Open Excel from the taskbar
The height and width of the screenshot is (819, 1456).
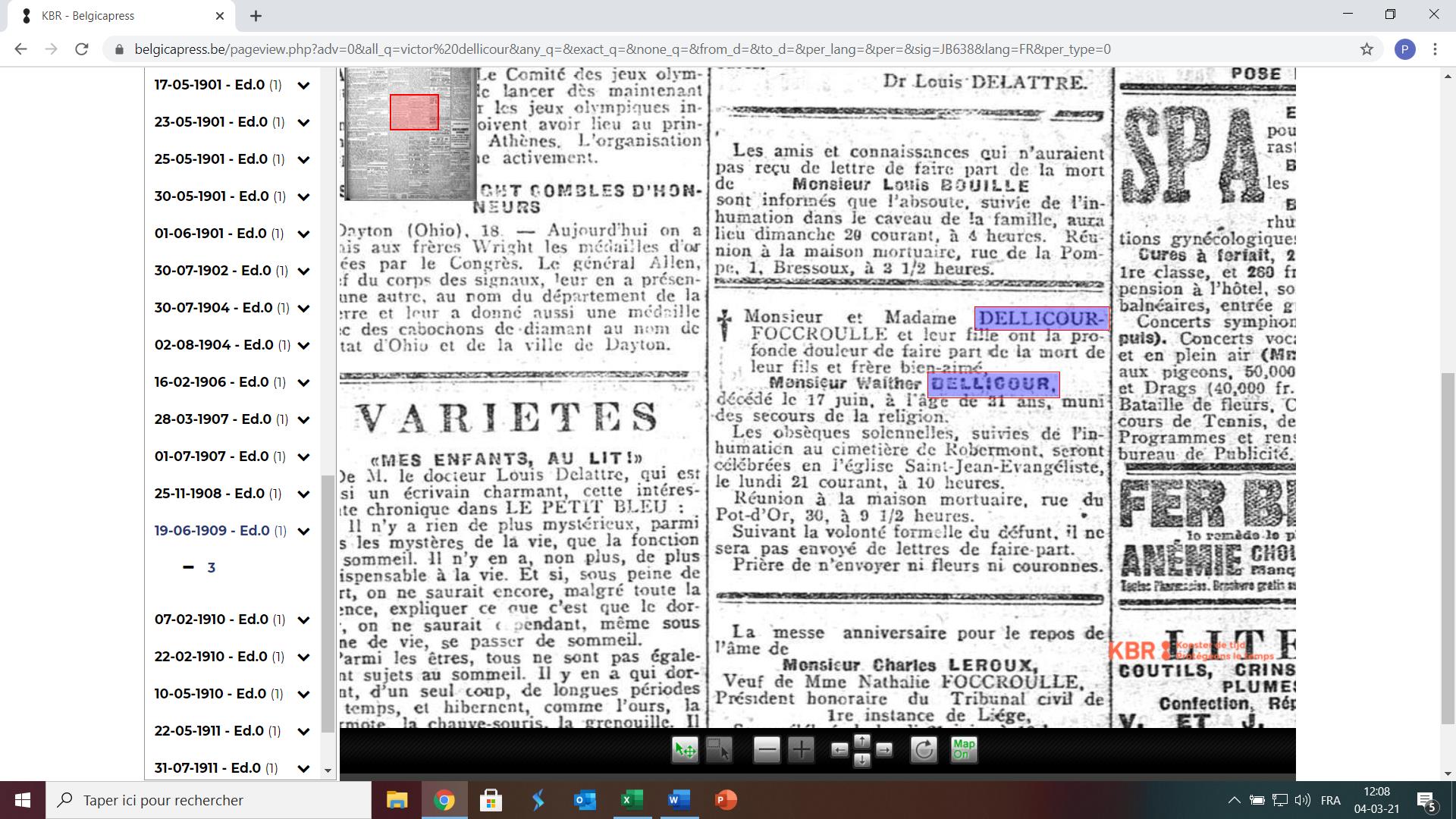[632, 800]
